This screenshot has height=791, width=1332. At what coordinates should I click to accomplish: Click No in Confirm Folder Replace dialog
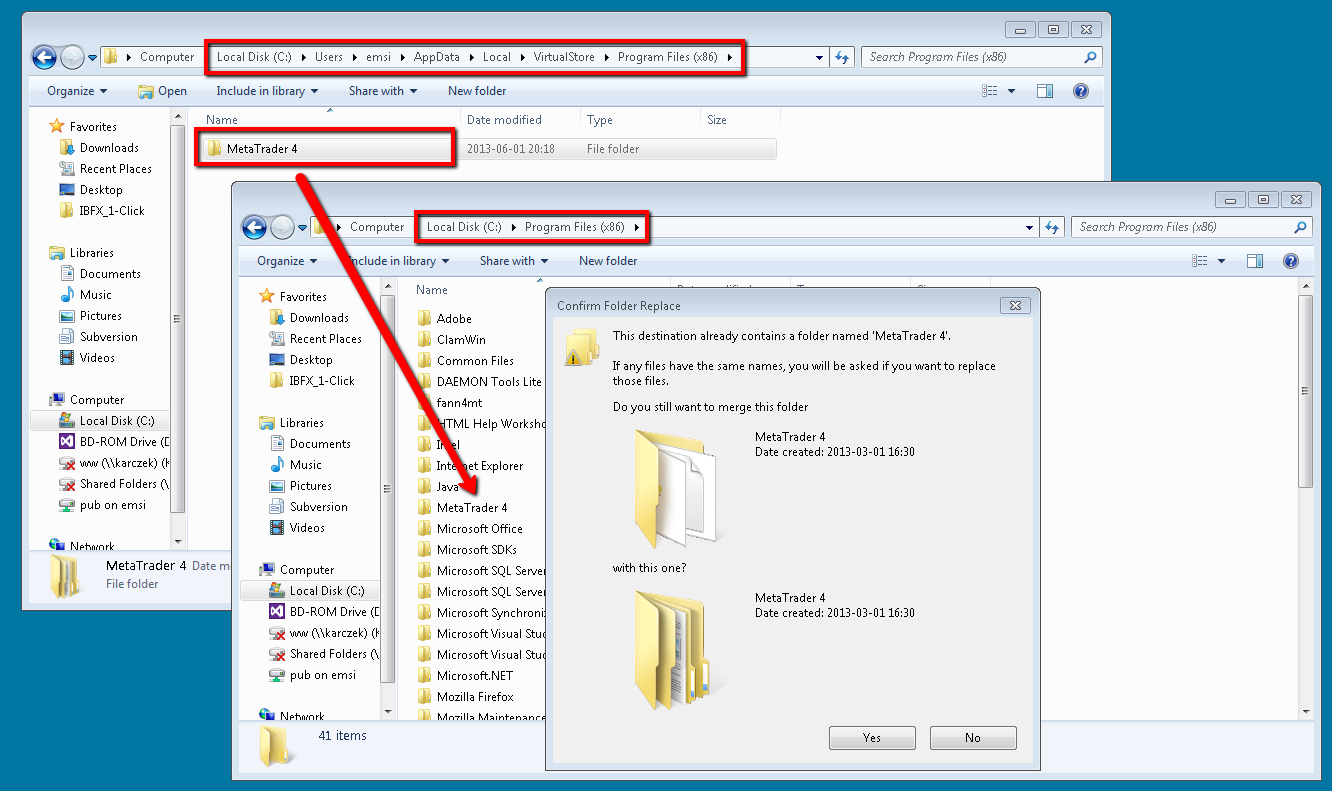(x=972, y=738)
